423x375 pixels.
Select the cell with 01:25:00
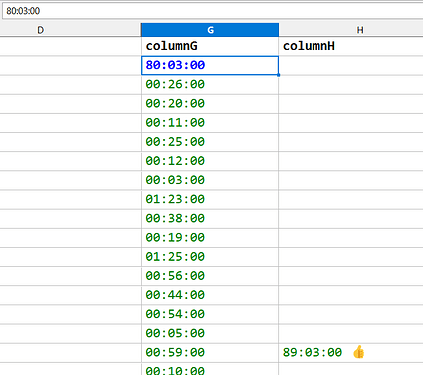coord(210,257)
